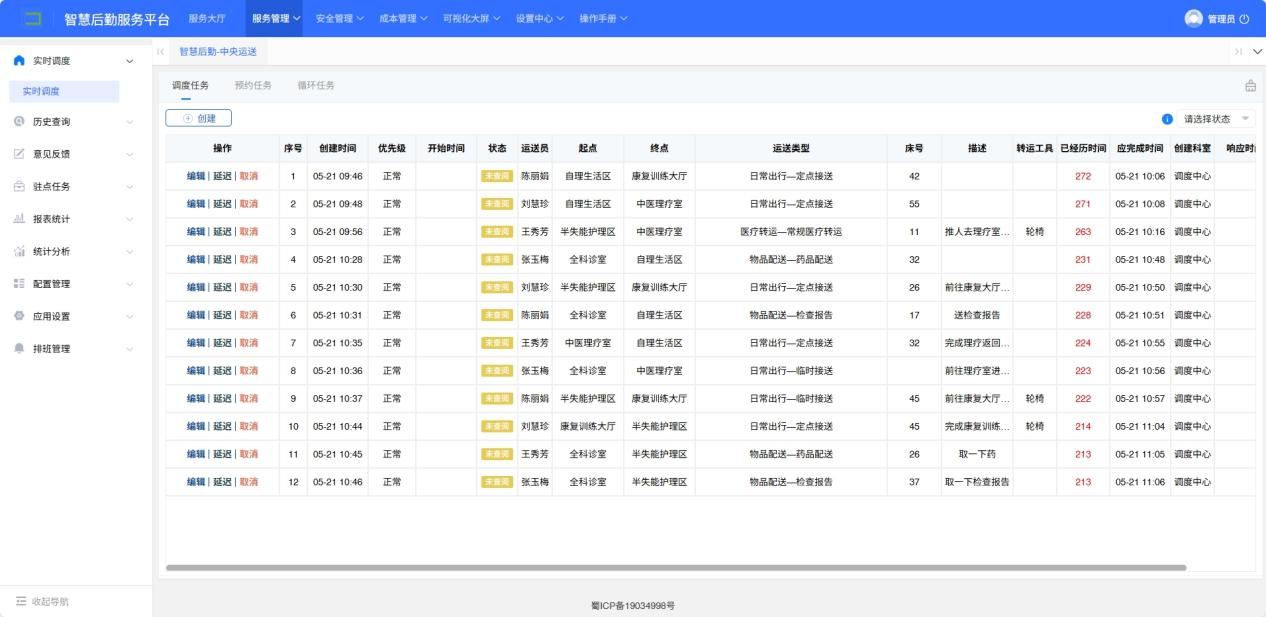Click 延迟 for task row 10
This screenshot has width=1266, height=617.
[x=222, y=426]
